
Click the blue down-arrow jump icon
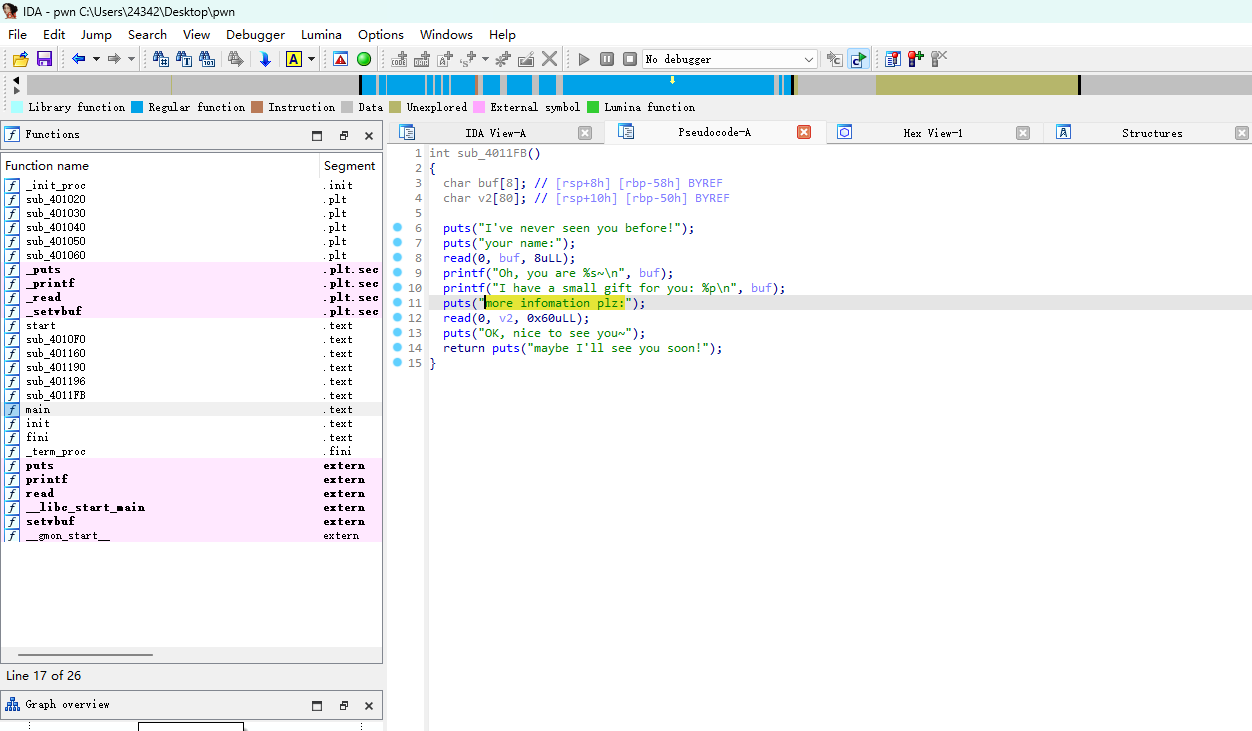click(x=265, y=59)
